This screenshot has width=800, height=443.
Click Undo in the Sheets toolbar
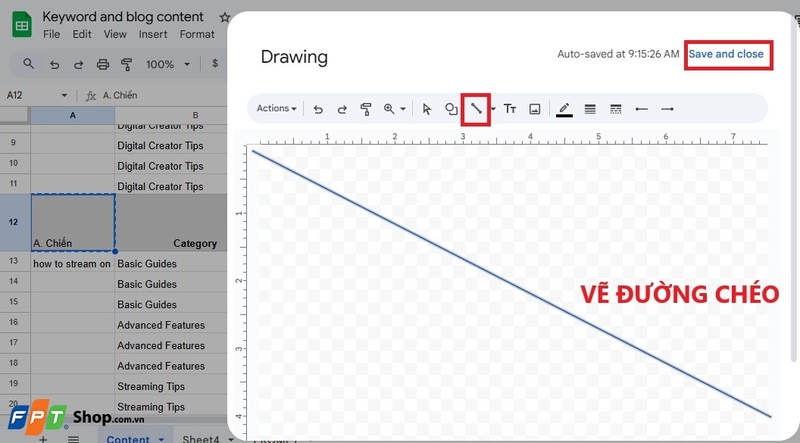pos(54,64)
